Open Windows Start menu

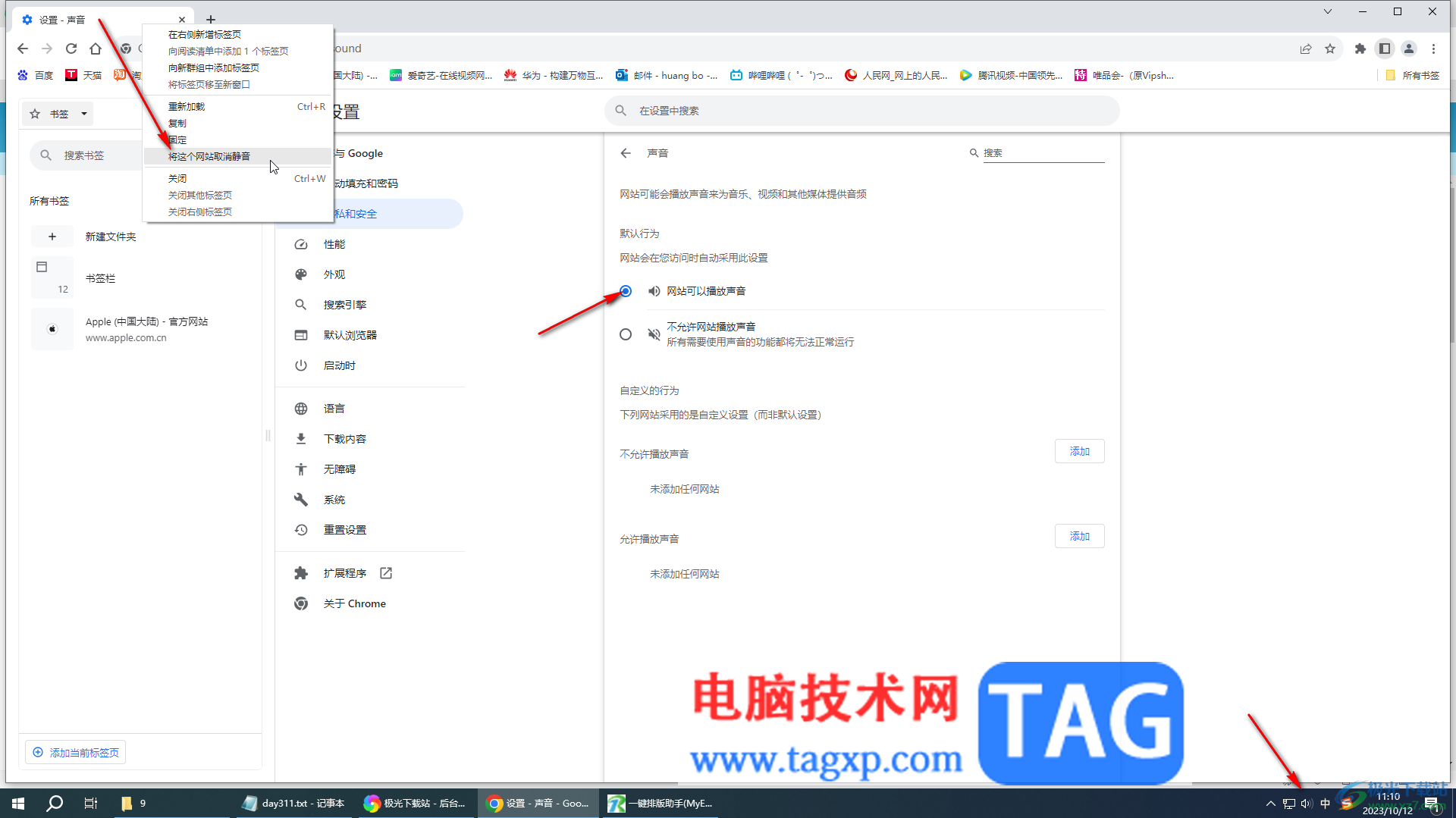(x=18, y=804)
